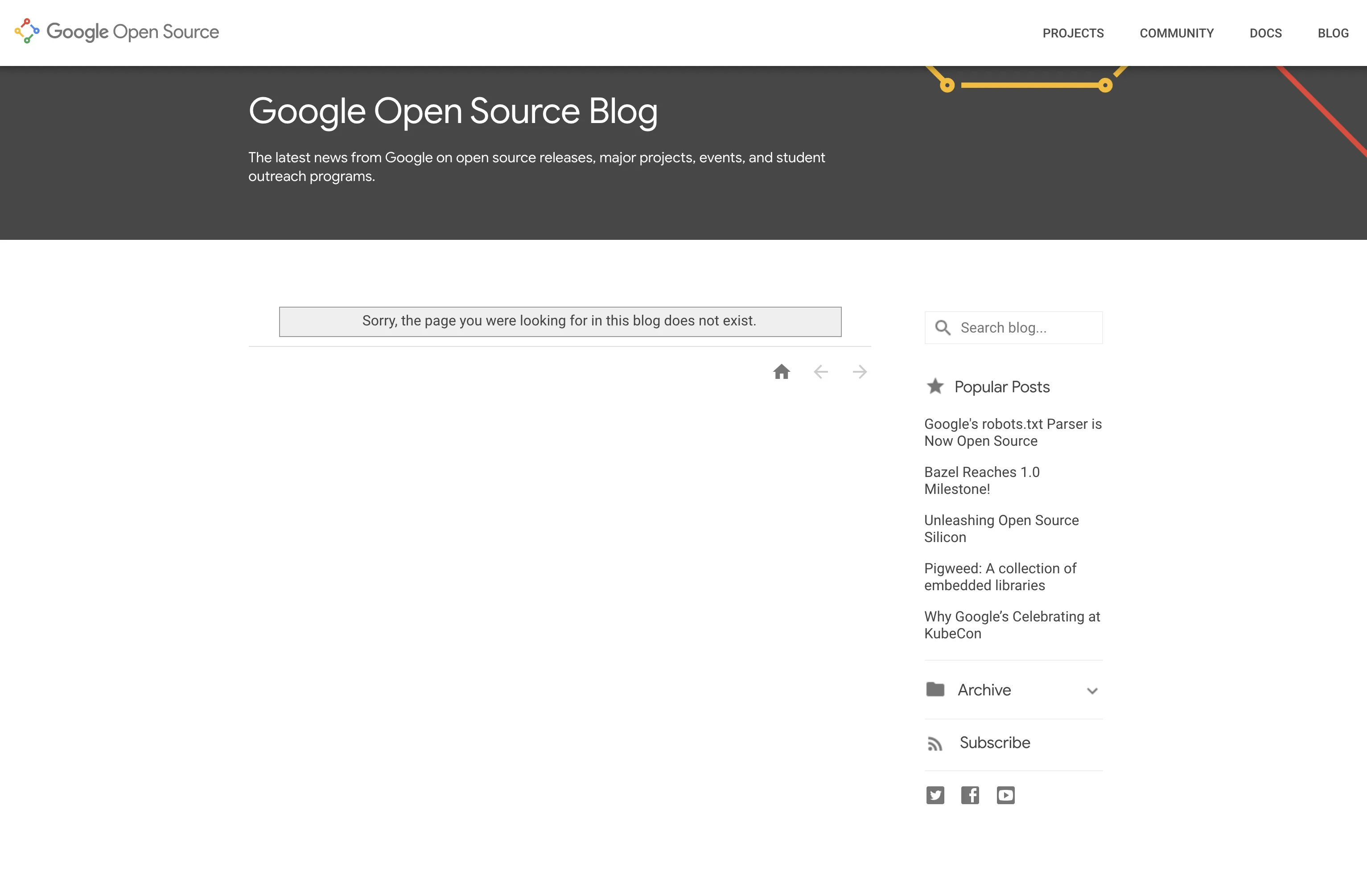Click the left arrow newer posts icon
Viewport: 1367px width, 896px height.
pos(821,372)
